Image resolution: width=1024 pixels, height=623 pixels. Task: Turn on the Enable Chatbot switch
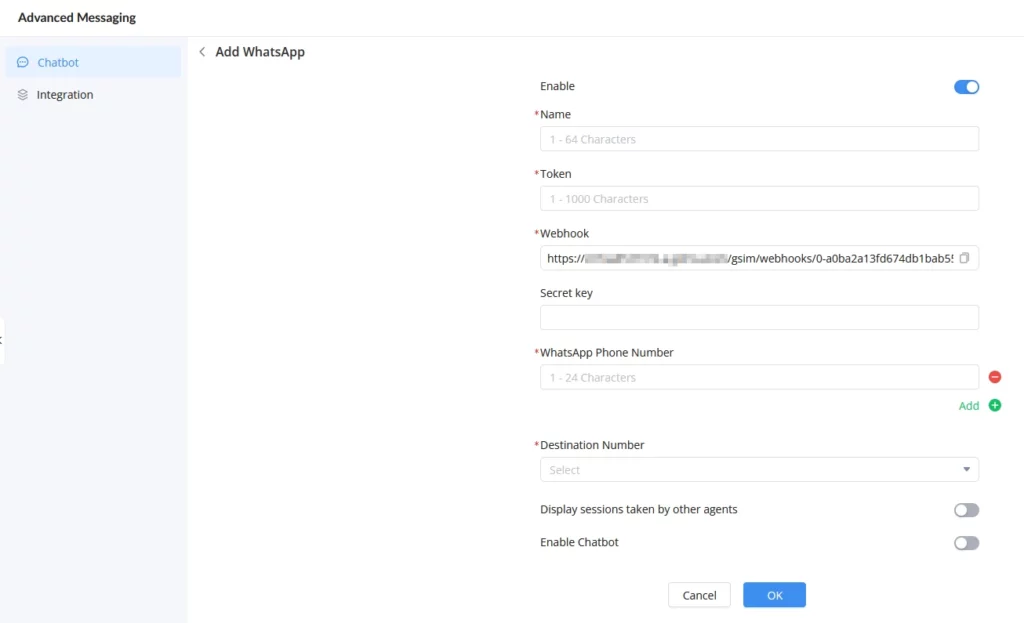point(967,543)
